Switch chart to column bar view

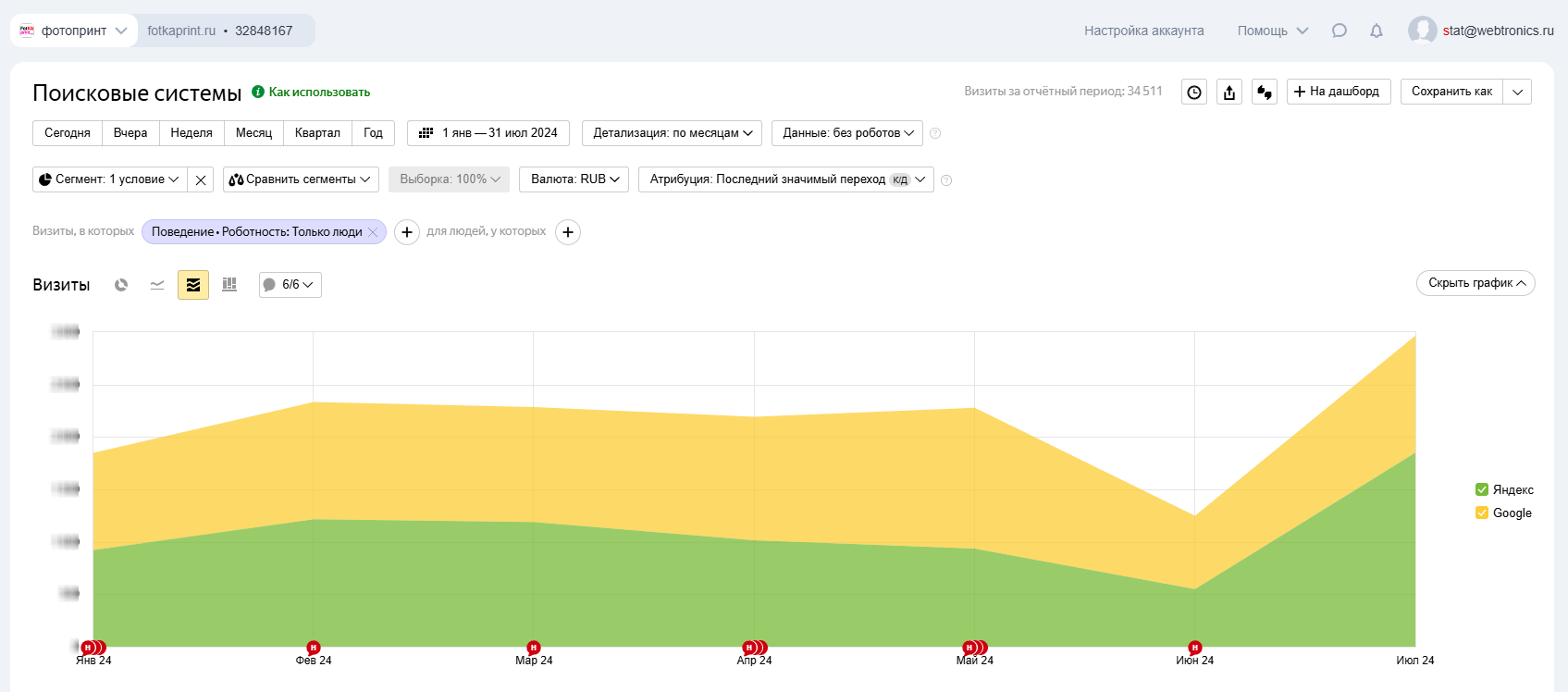(229, 285)
